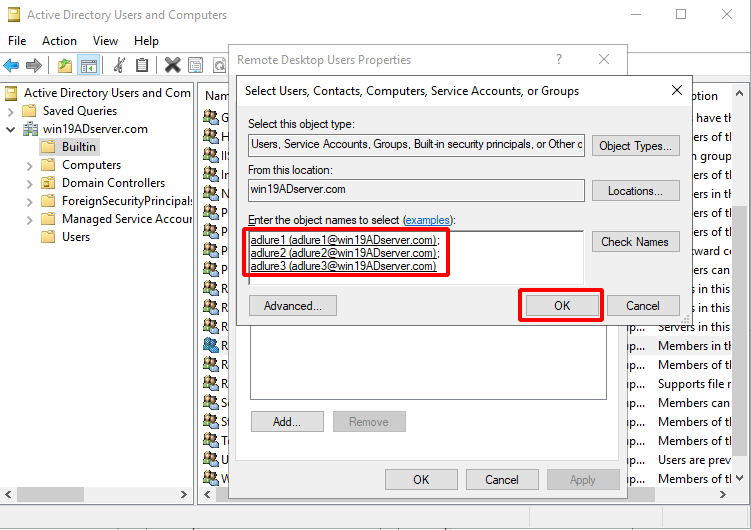Click Cancel in Remote Desktop Users Properties
The width and height of the screenshot is (751, 530).
click(x=502, y=480)
